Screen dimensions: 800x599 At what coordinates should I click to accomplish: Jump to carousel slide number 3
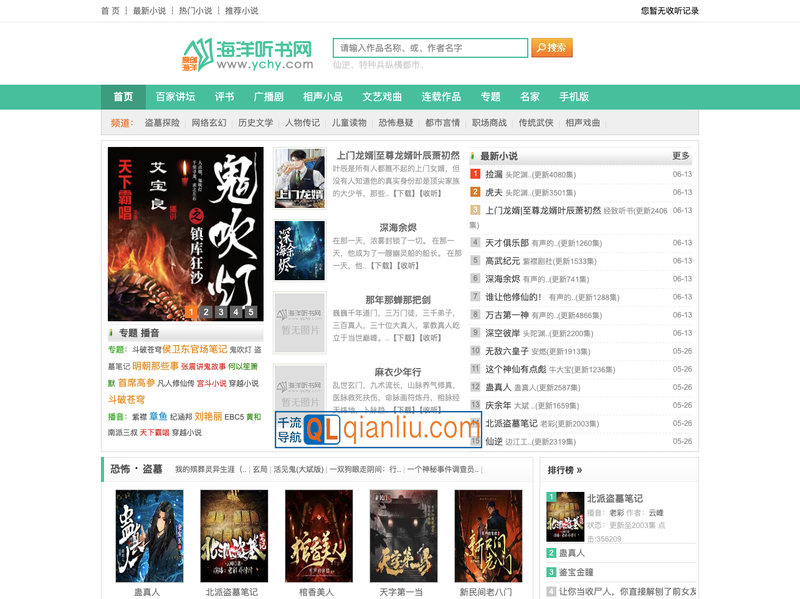221,312
